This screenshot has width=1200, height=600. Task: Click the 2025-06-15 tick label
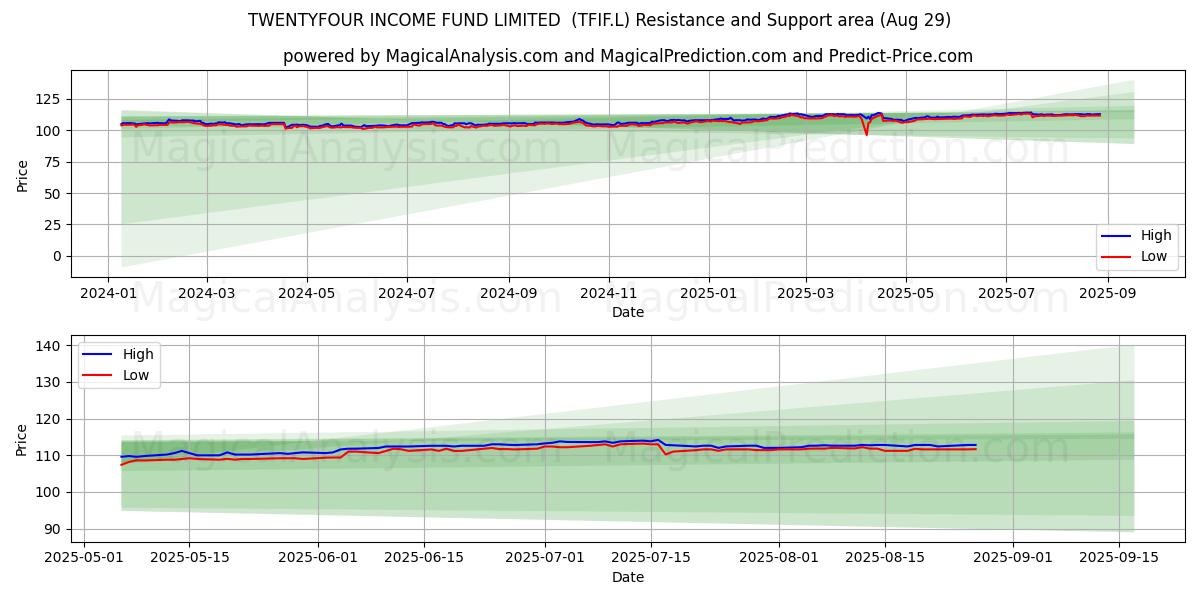pyautogui.click(x=425, y=560)
